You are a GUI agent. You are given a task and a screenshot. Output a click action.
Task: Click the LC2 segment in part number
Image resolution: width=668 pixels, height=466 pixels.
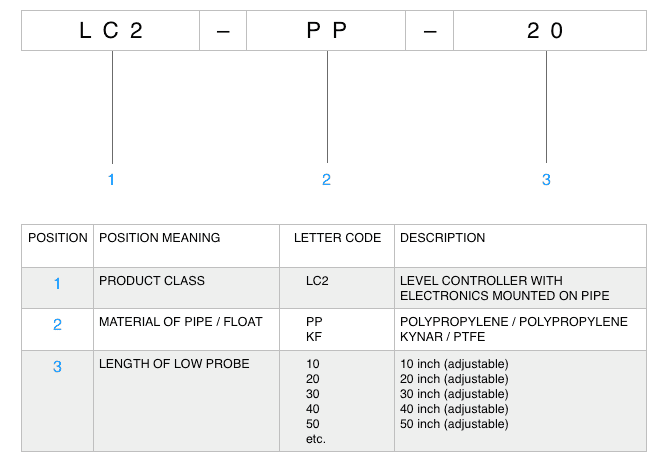pyautogui.click(x=110, y=31)
